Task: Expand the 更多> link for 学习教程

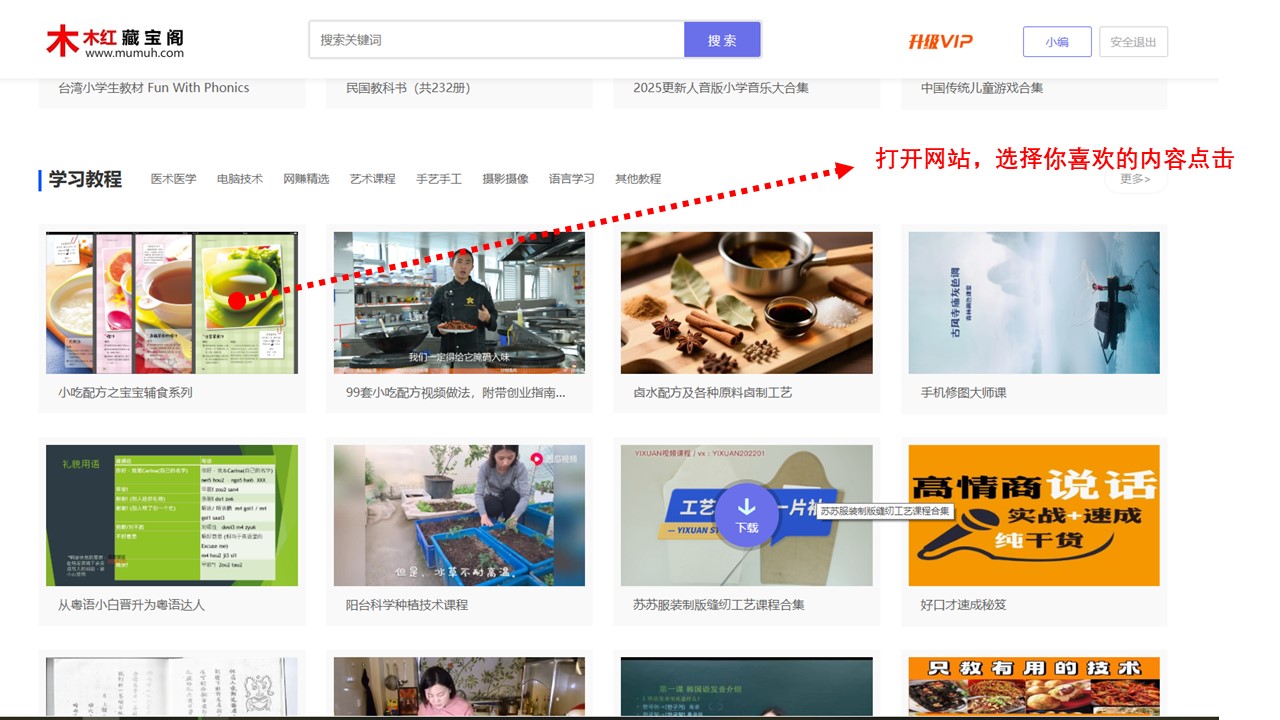Action: coord(1135,179)
